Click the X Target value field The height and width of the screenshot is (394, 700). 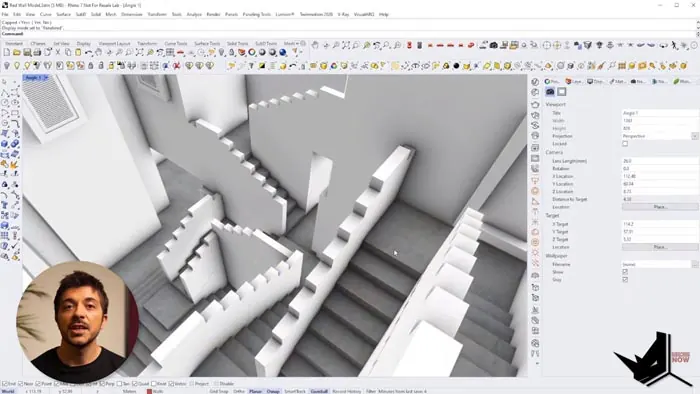660,224
